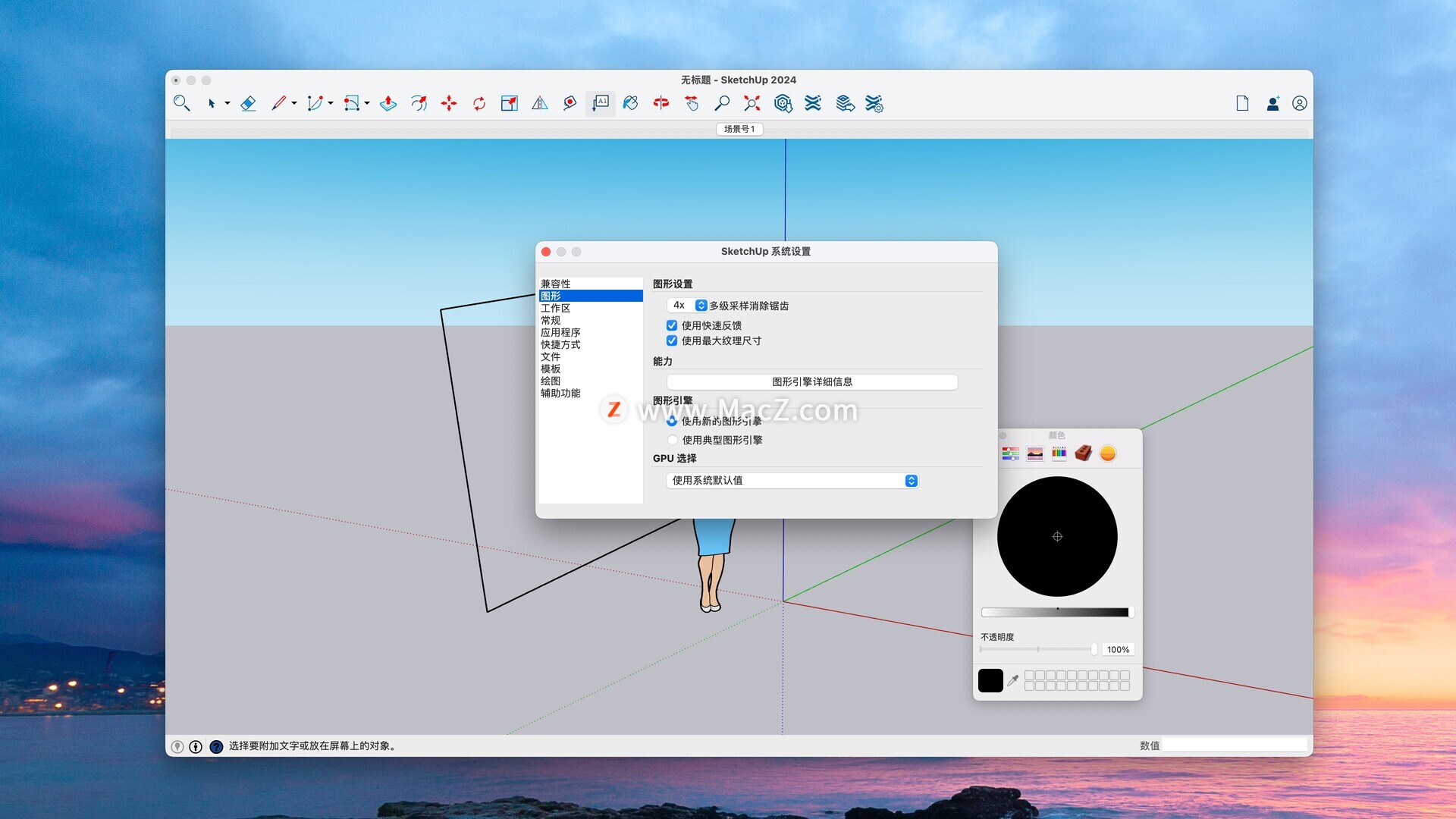Open the account profile icon
Image resolution: width=1456 pixels, height=819 pixels.
[x=1300, y=103]
